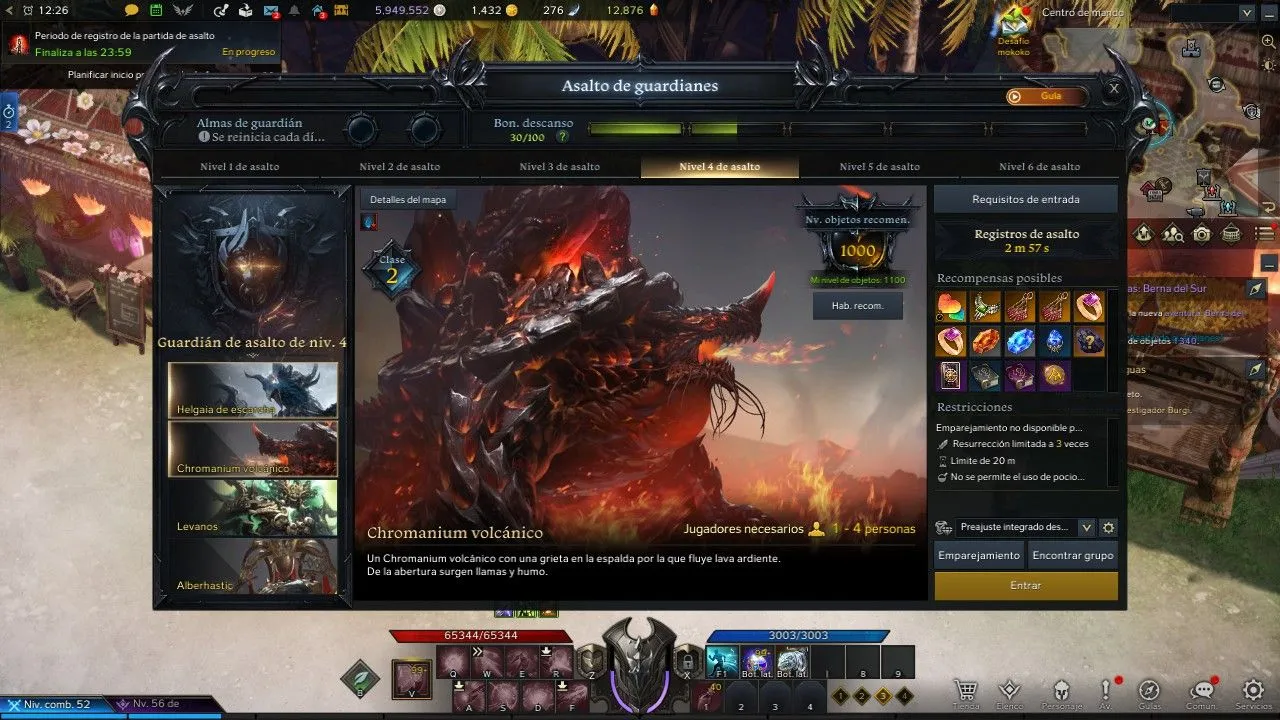Click the Q skill slot
The image size is (1280, 720).
click(453, 661)
